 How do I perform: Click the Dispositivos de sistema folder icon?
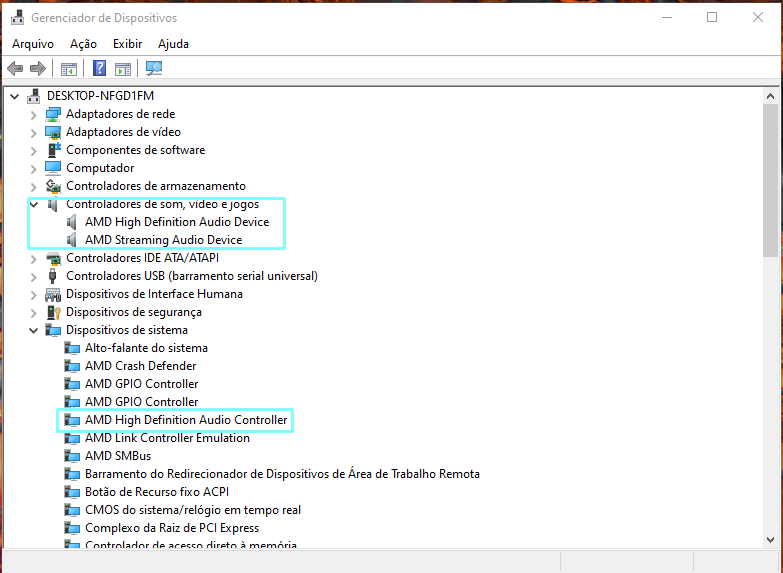click(x=53, y=330)
